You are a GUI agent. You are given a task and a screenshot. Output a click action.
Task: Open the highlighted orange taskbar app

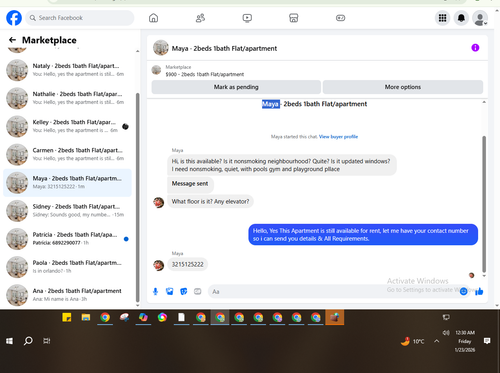point(335,317)
